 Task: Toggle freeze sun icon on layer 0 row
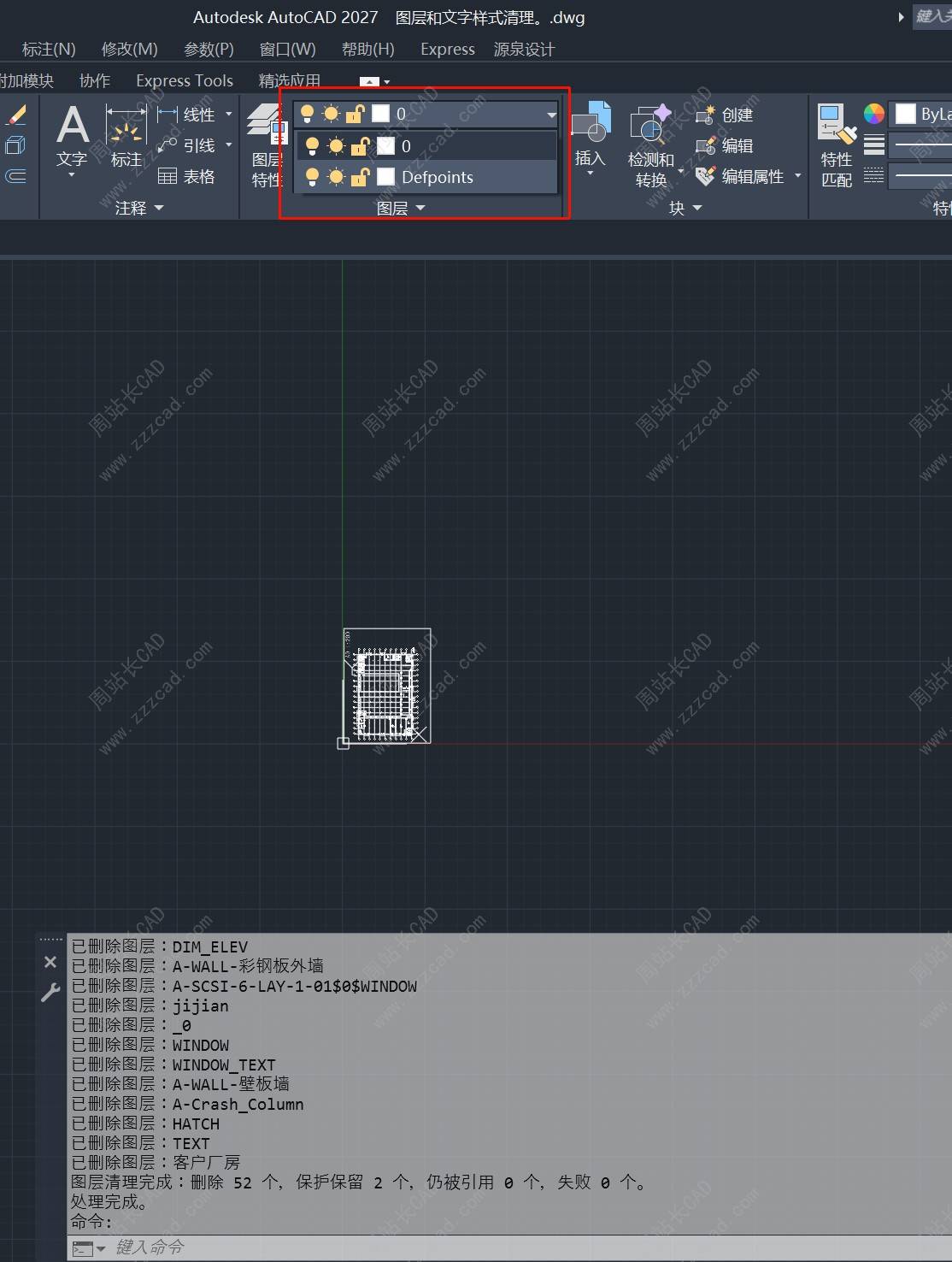[x=336, y=146]
